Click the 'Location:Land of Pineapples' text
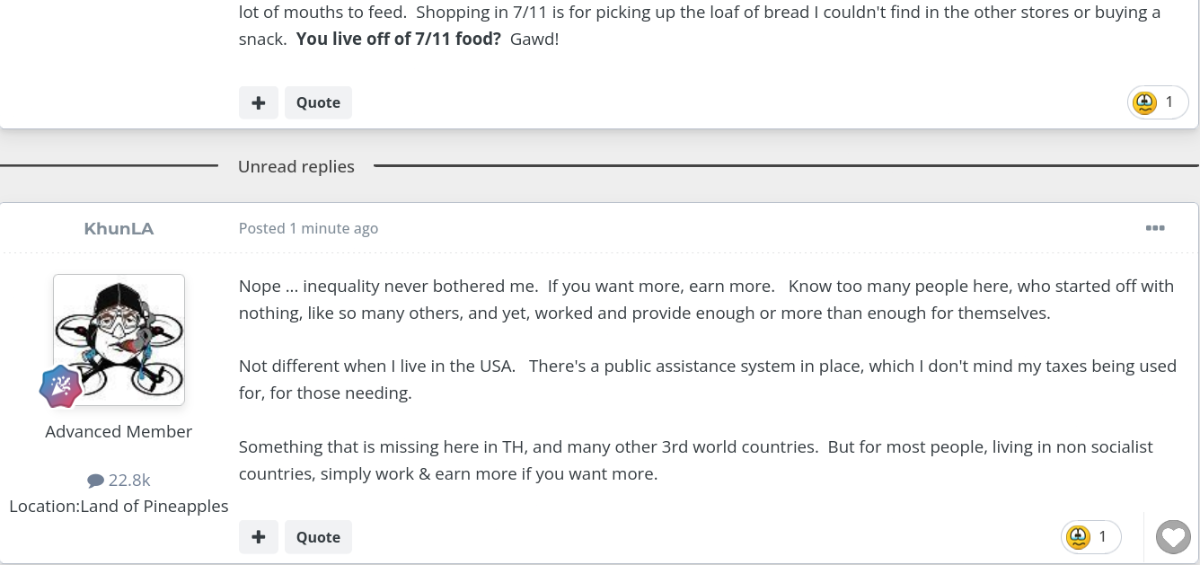 (x=119, y=506)
